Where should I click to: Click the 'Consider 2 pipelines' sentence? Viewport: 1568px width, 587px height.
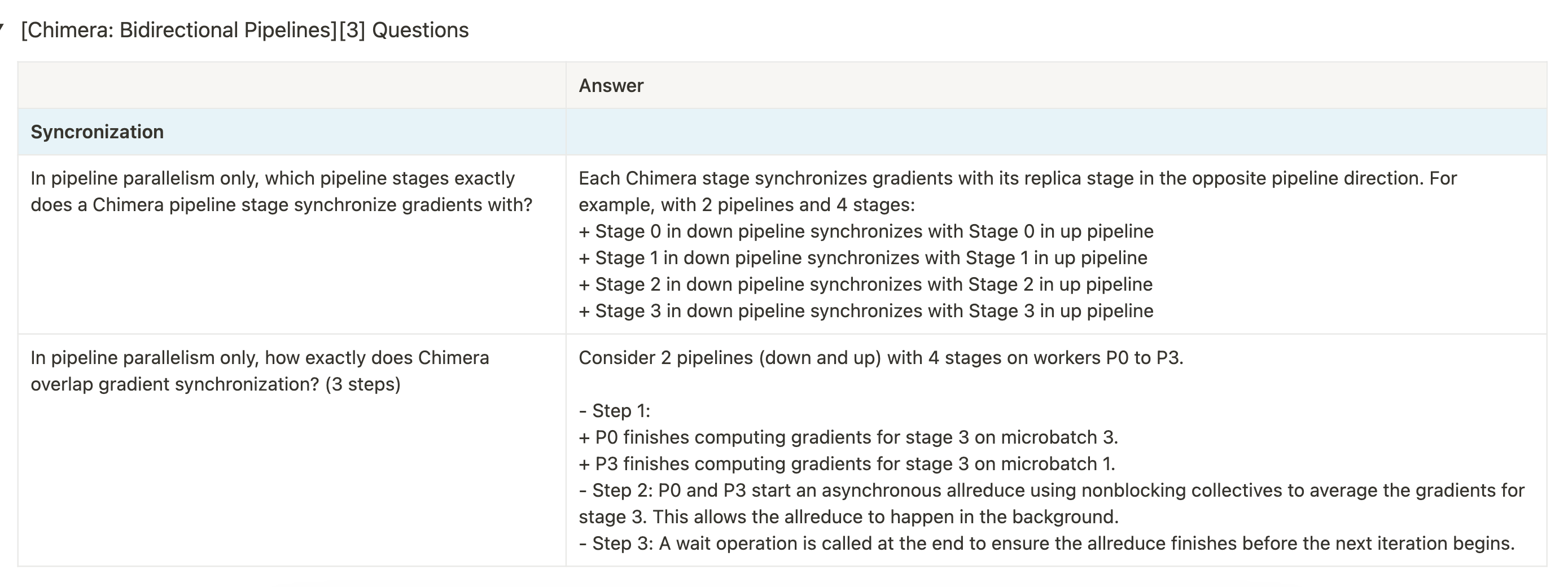coord(881,357)
